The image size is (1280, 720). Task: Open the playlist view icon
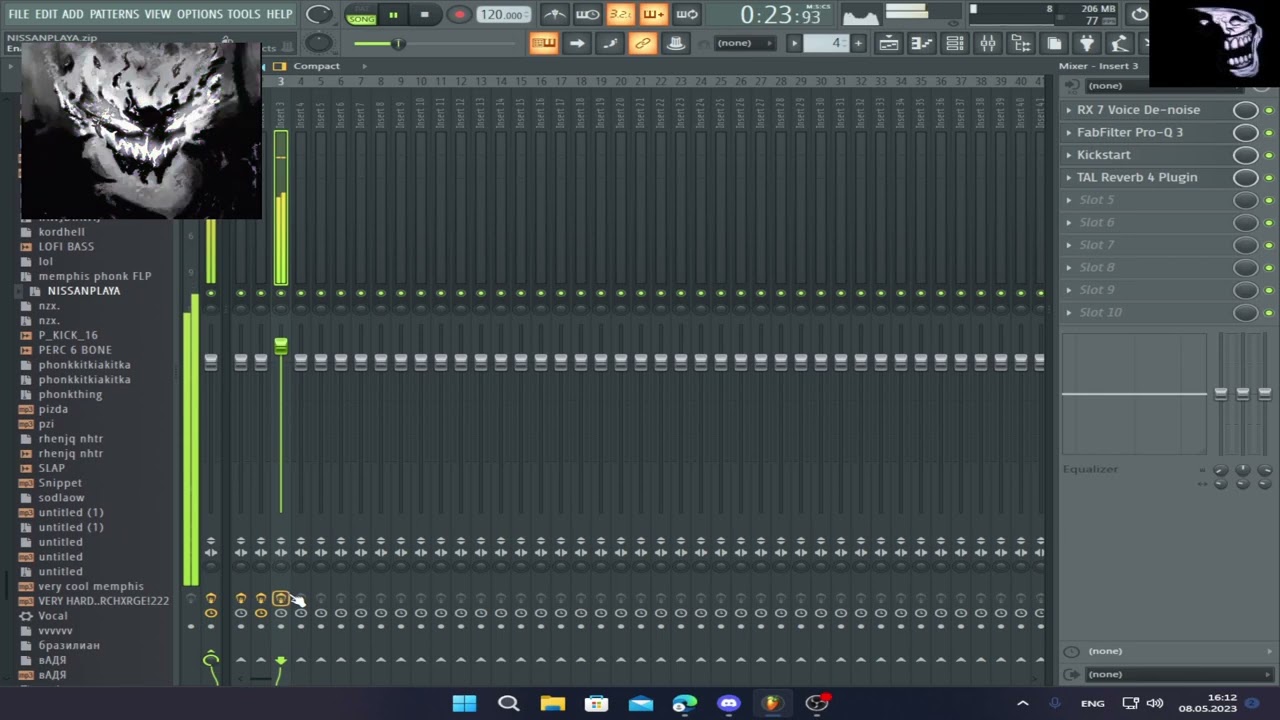click(888, 43)
